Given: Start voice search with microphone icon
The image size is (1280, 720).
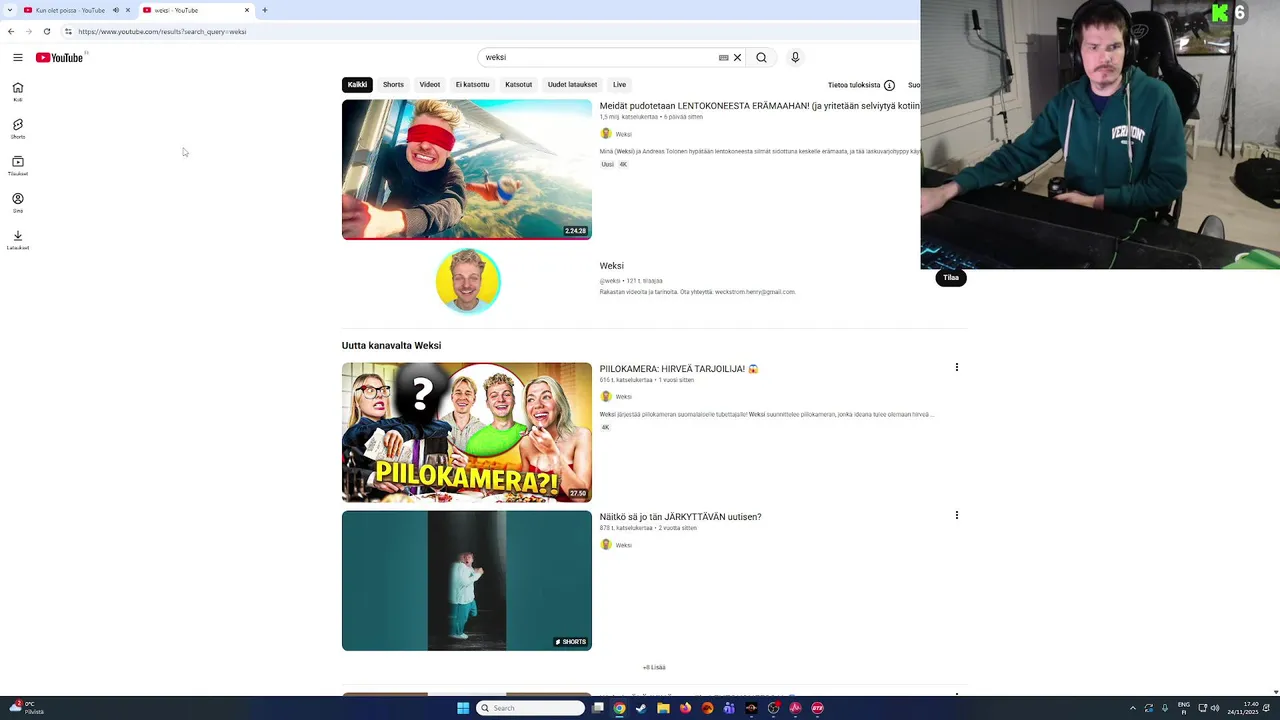Looking at the screenshot, I should pyautogui.click(x=795, y=57).
